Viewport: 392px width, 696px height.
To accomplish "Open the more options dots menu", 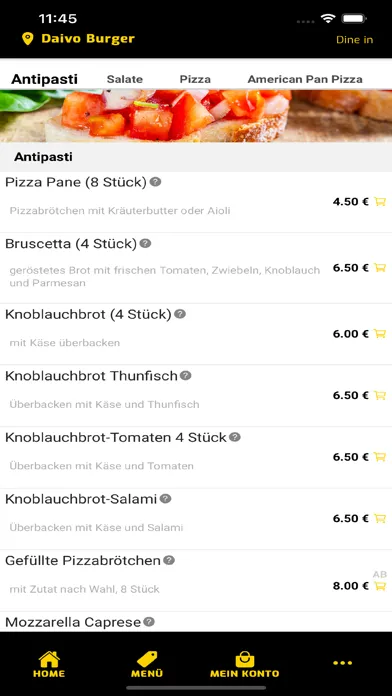I will click(343, 663).
